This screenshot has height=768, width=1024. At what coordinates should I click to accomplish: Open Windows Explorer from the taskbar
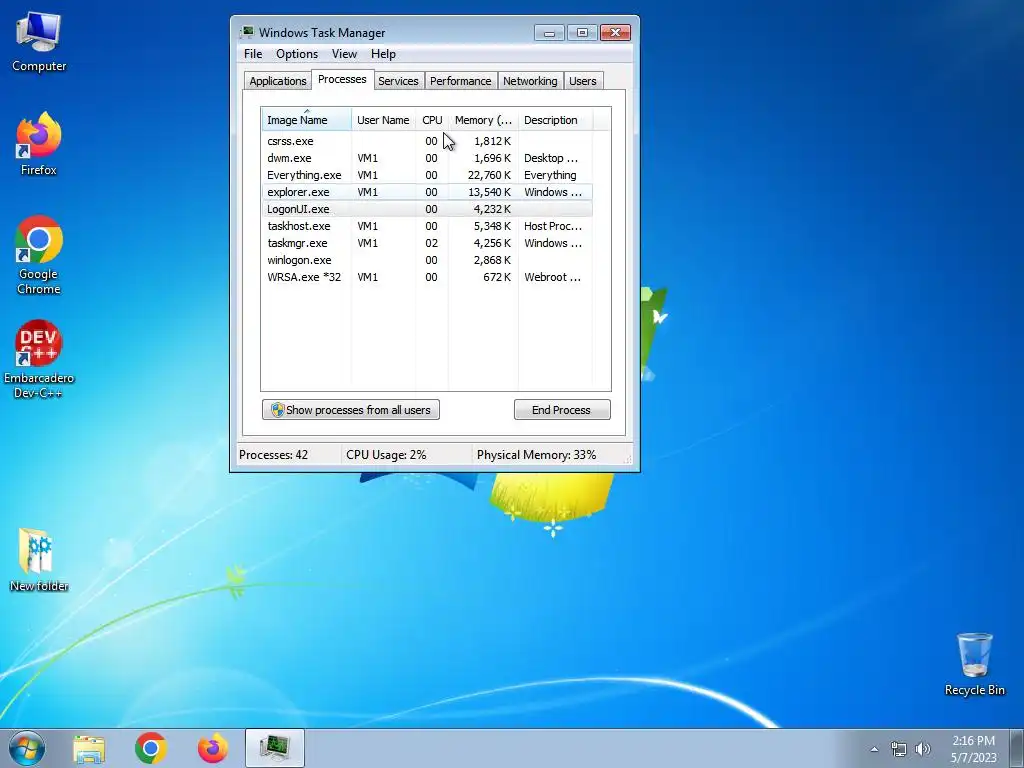(x=89, y=748)
